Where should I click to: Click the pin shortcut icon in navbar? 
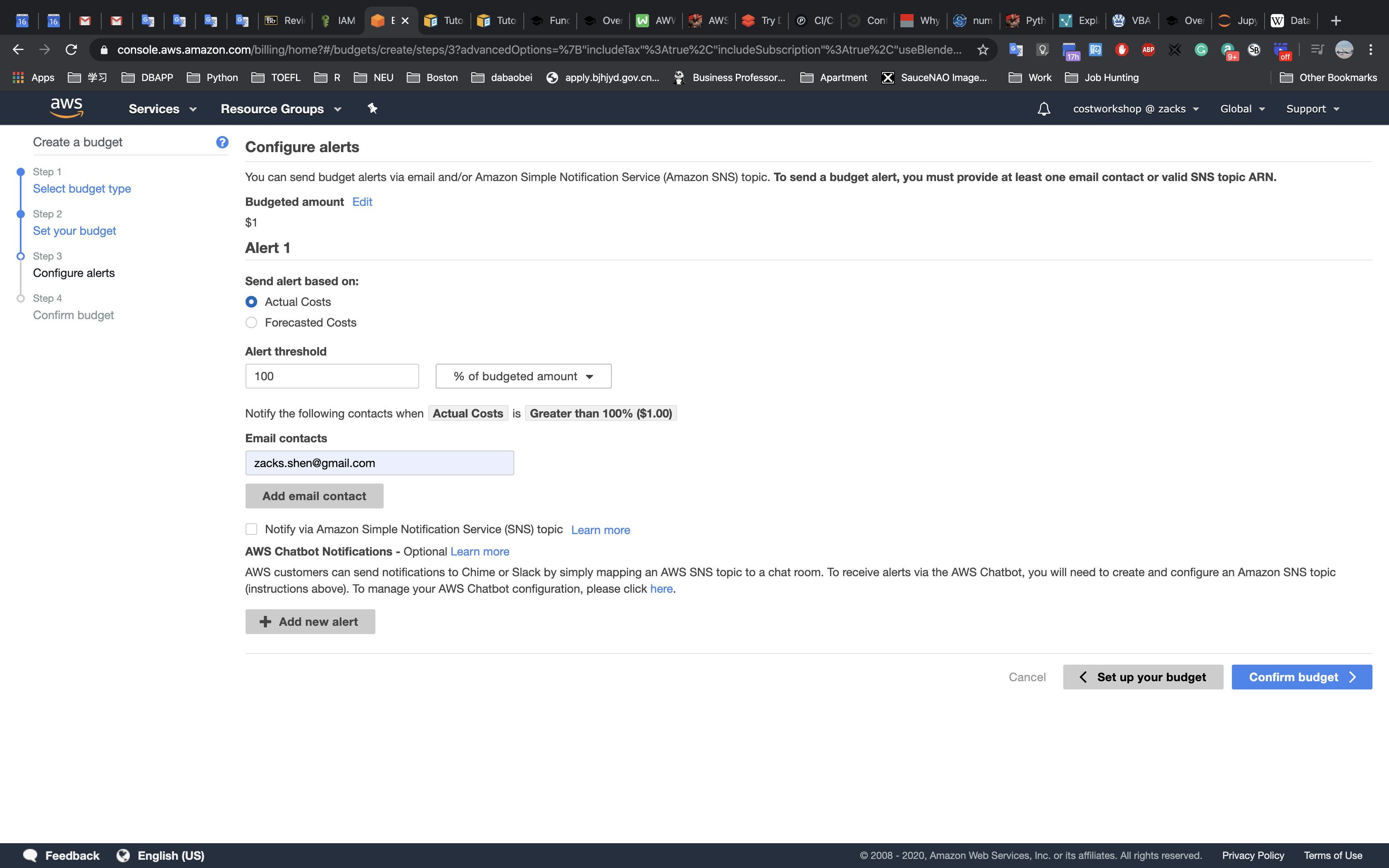[x=372, y=108]
